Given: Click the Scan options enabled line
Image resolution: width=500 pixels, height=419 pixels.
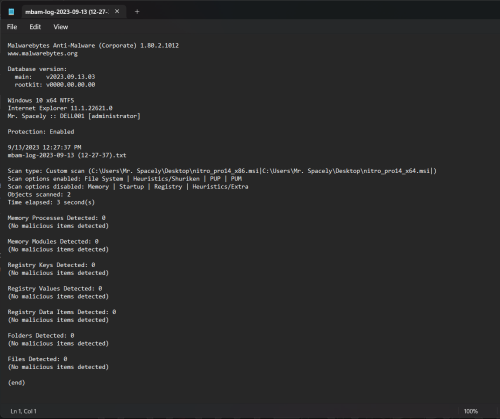Looking at the screenshot, I should (125, 179).
